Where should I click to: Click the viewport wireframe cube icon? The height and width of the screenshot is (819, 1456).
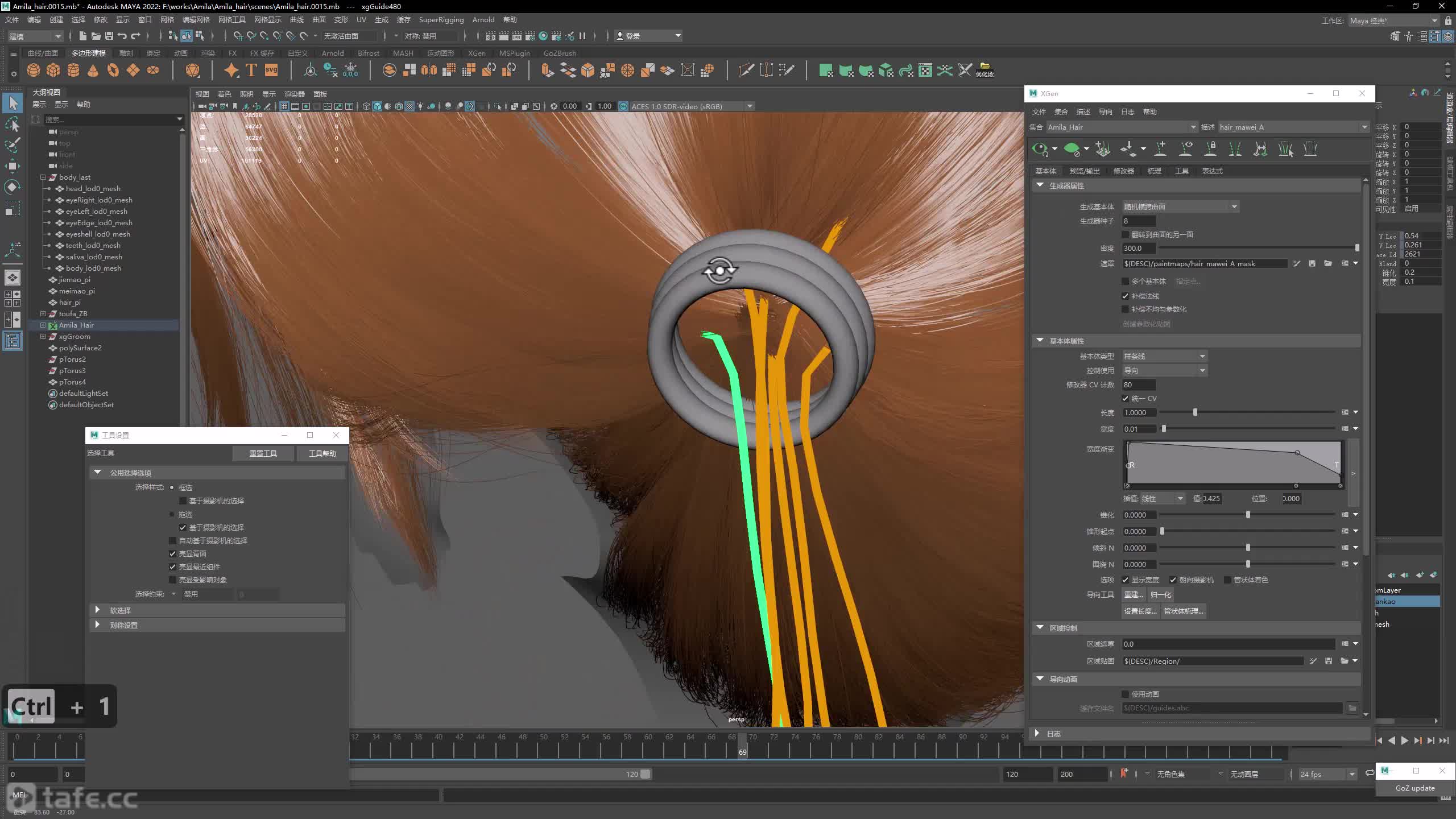point(366,106)
